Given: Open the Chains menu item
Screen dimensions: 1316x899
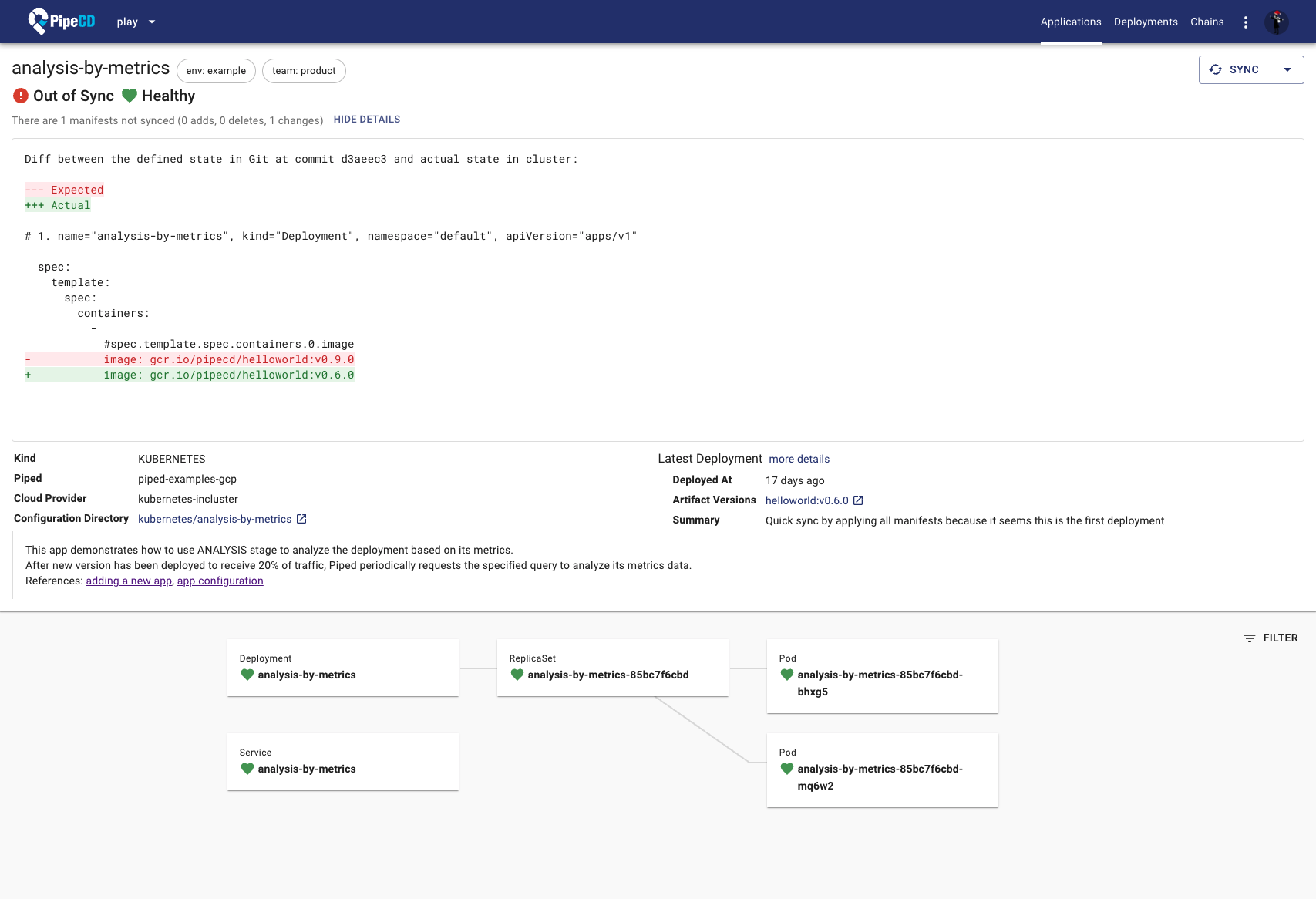Looking at the screenshot, I should (1207, 22).
